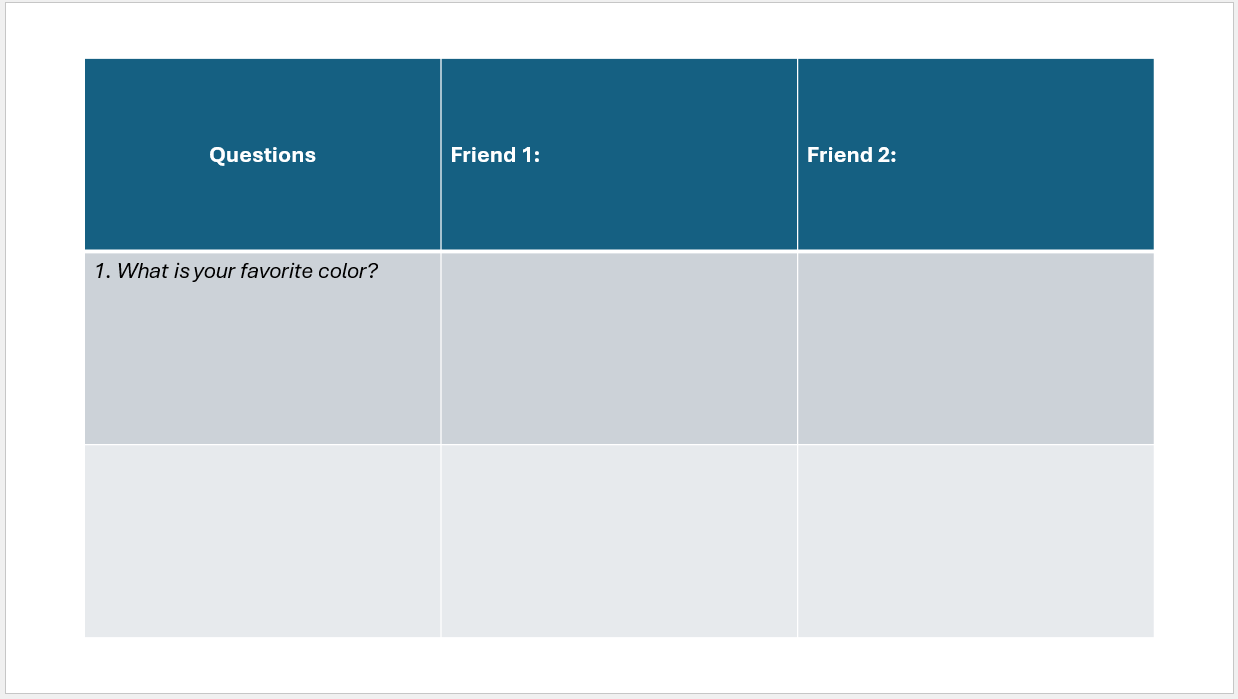
Task: Select Friend 1's favorite color answer cell
Action: click(x=619, y=348)
